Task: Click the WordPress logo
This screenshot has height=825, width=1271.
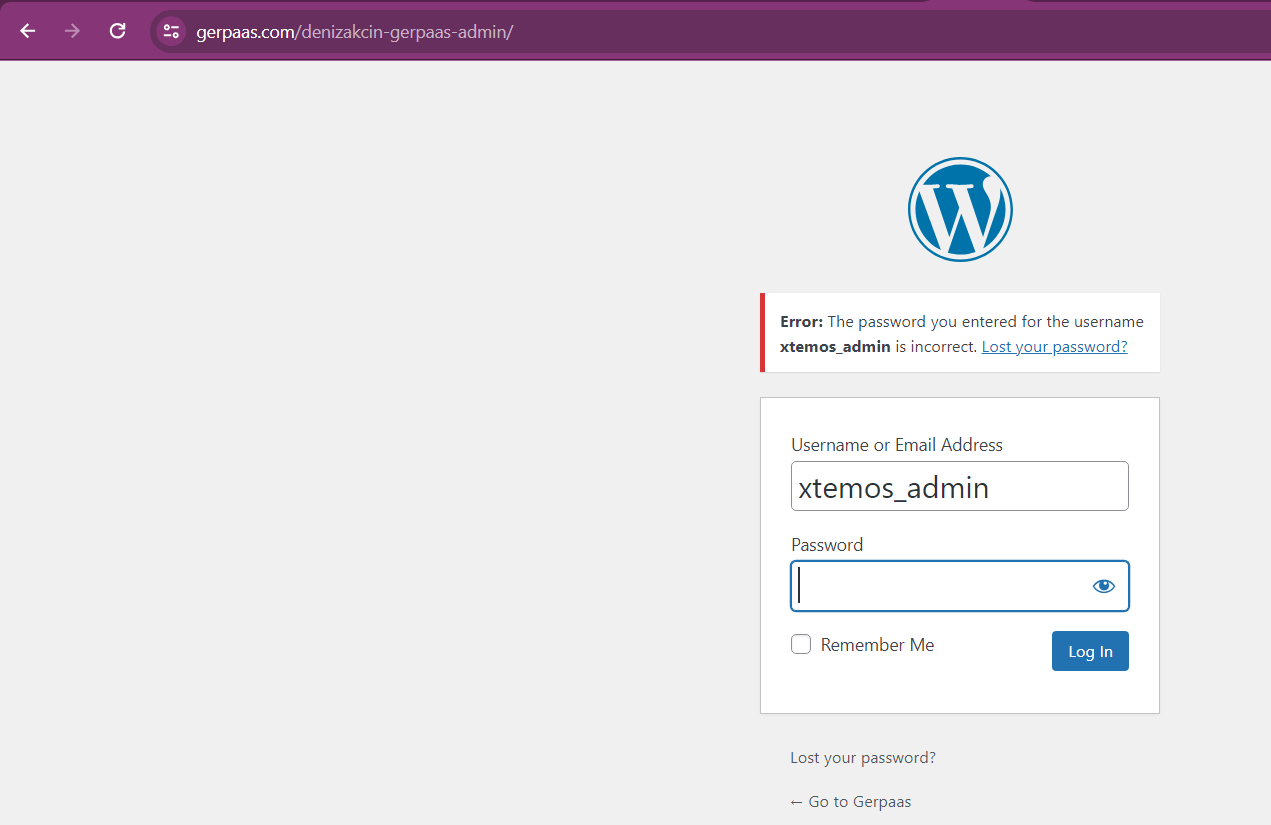Action: 960,210
